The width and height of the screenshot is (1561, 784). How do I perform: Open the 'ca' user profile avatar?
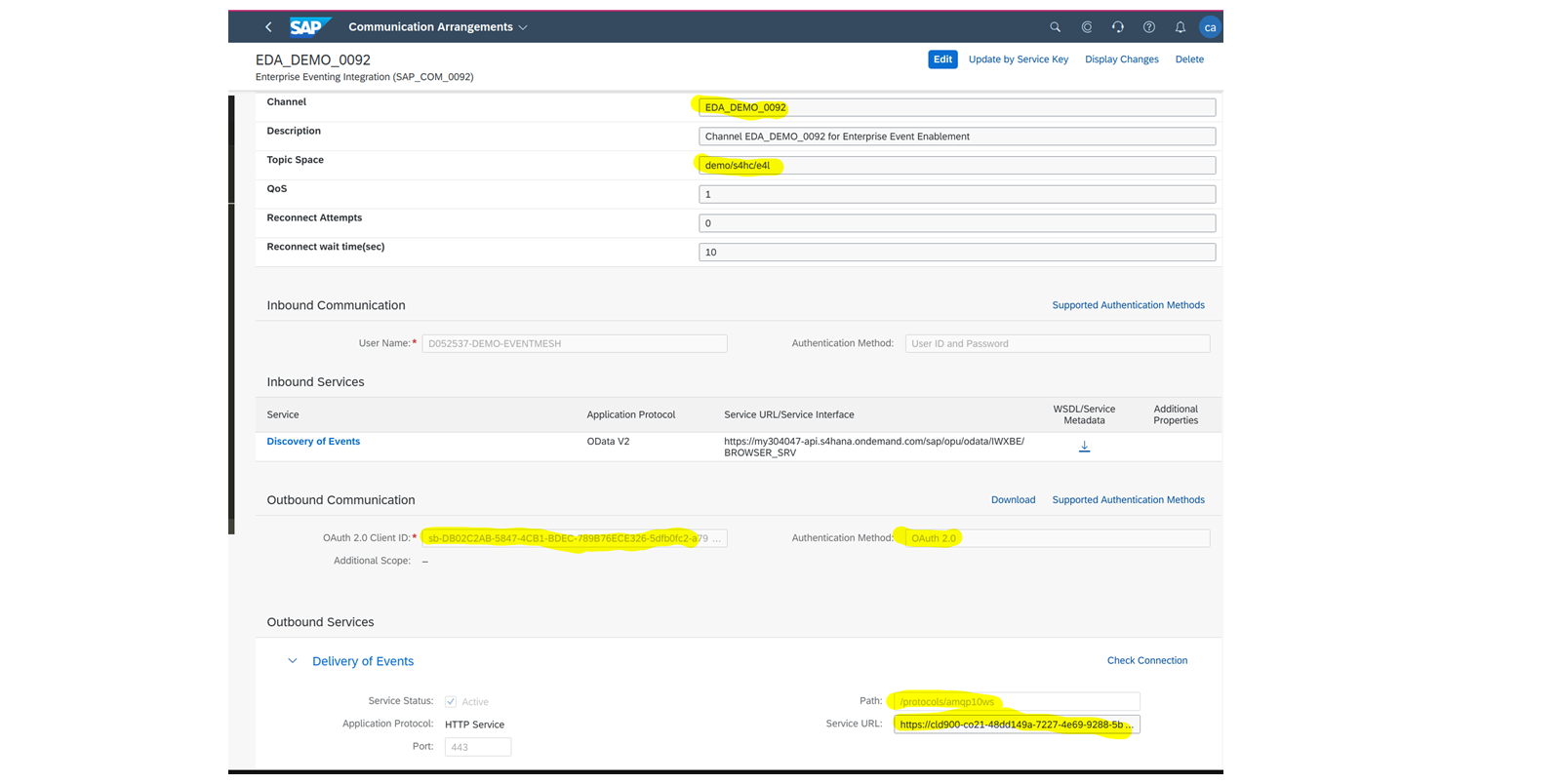pyautogui.click(x=1210, y=27)
